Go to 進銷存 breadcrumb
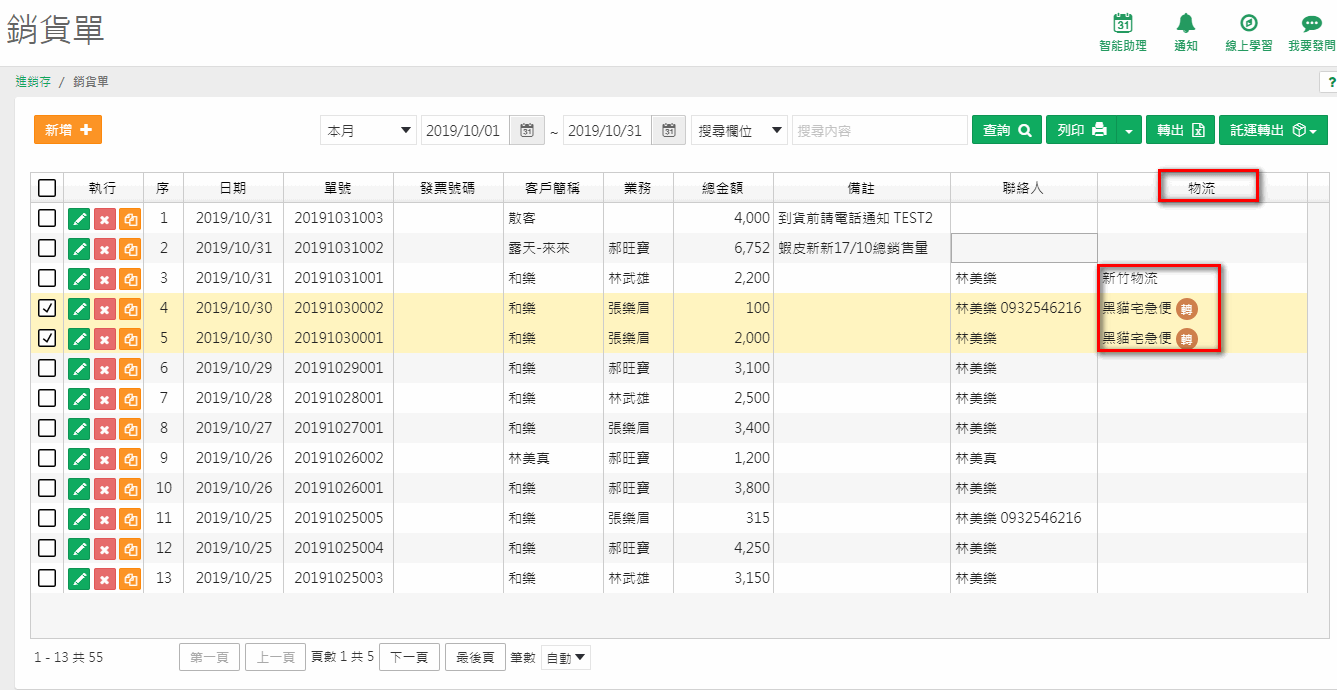This screenshot has height=690, width=1337. click(x=33, y=82)
